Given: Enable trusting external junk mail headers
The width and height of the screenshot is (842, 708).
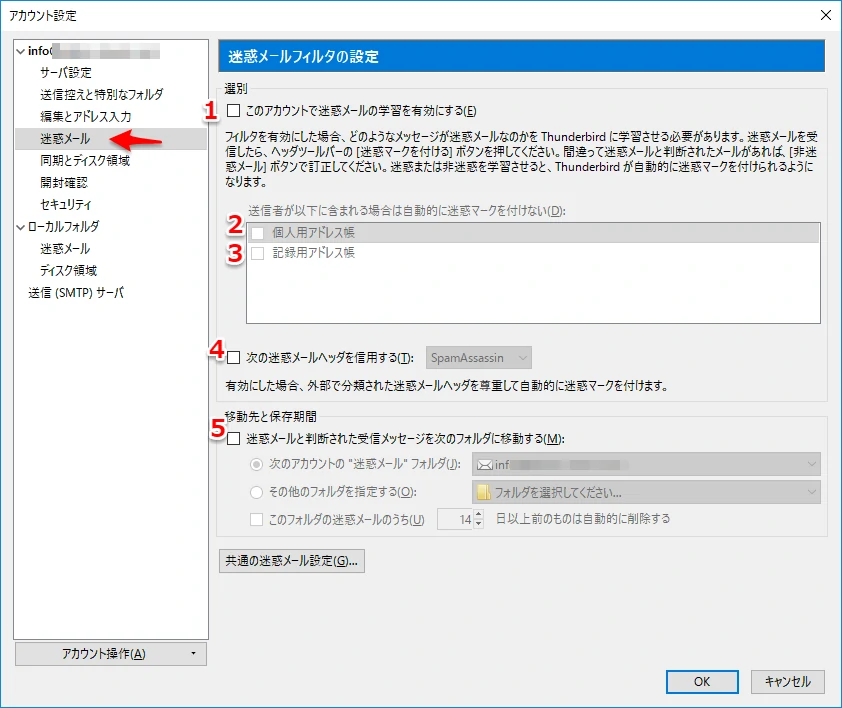Looking at the screenshot, I should coord(232,357).
